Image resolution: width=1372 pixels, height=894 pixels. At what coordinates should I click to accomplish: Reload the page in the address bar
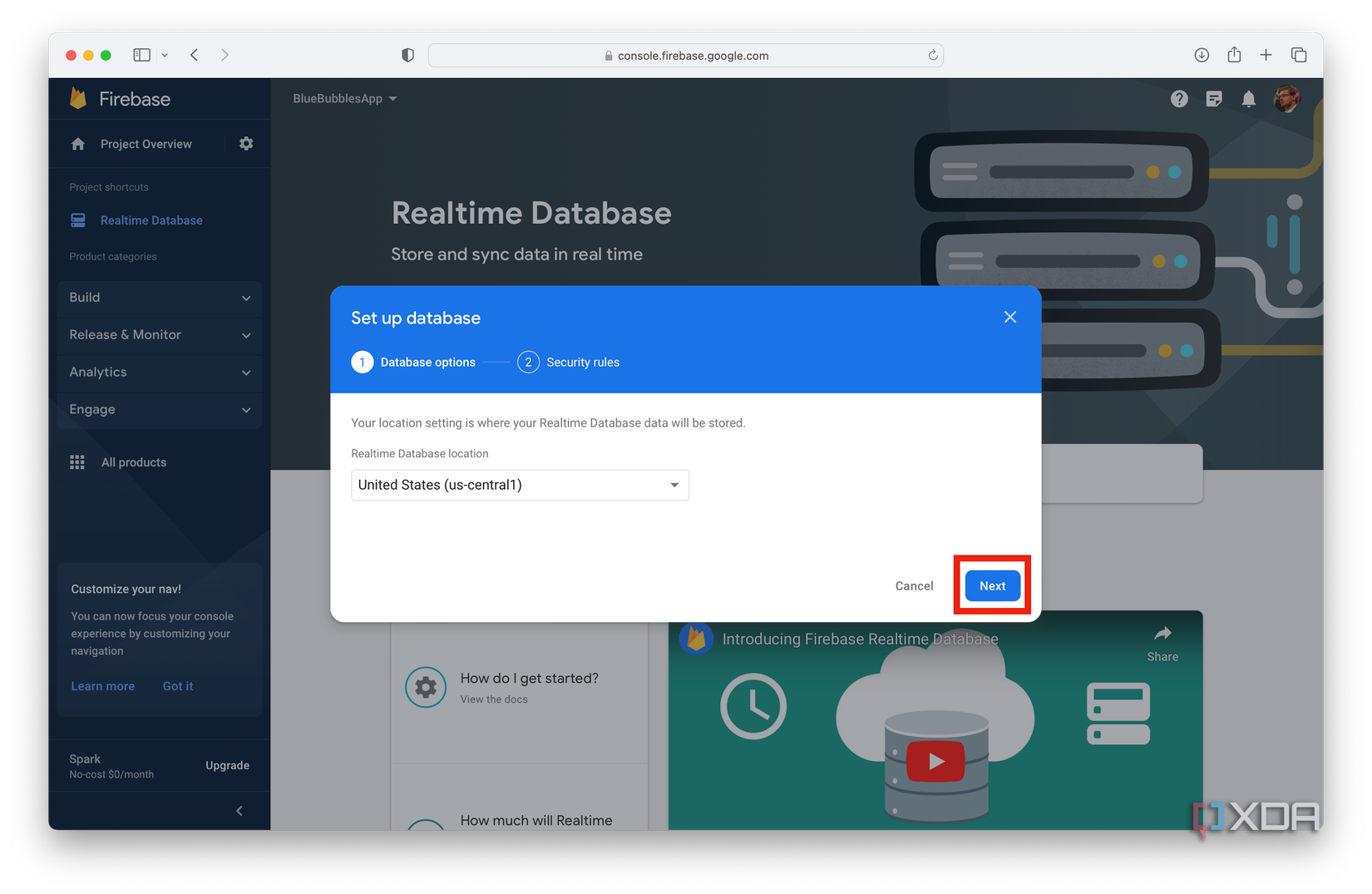(933, 56)
